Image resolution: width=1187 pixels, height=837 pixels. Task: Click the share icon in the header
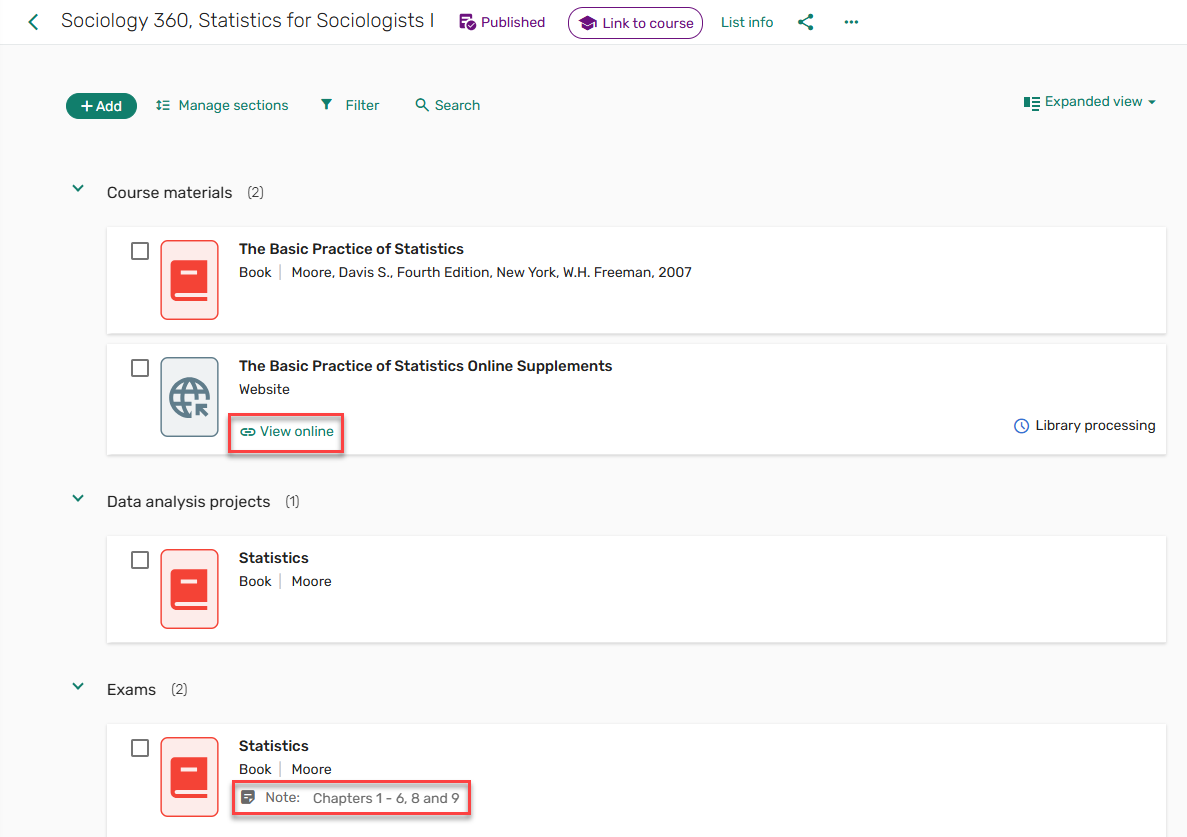tap(805, 22)
